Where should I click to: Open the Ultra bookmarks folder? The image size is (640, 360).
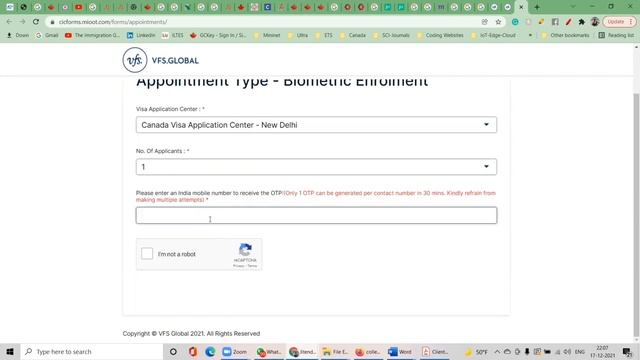tap(298, 36)
